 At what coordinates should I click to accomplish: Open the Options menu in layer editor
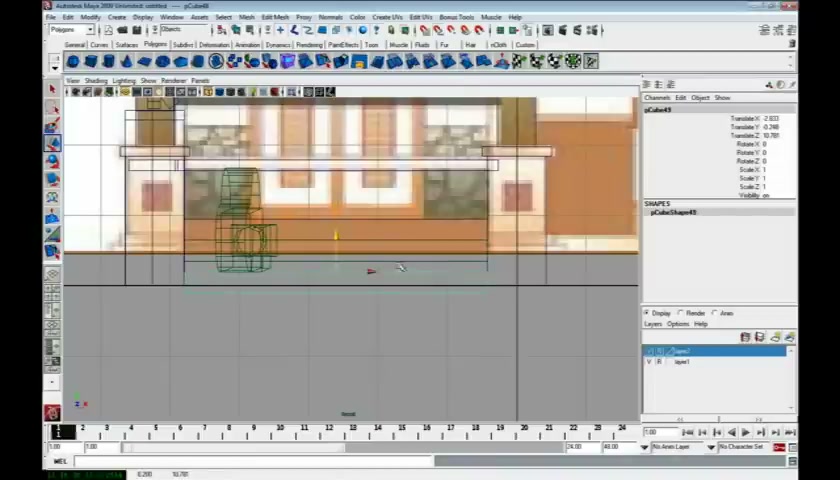coord(678,324)
